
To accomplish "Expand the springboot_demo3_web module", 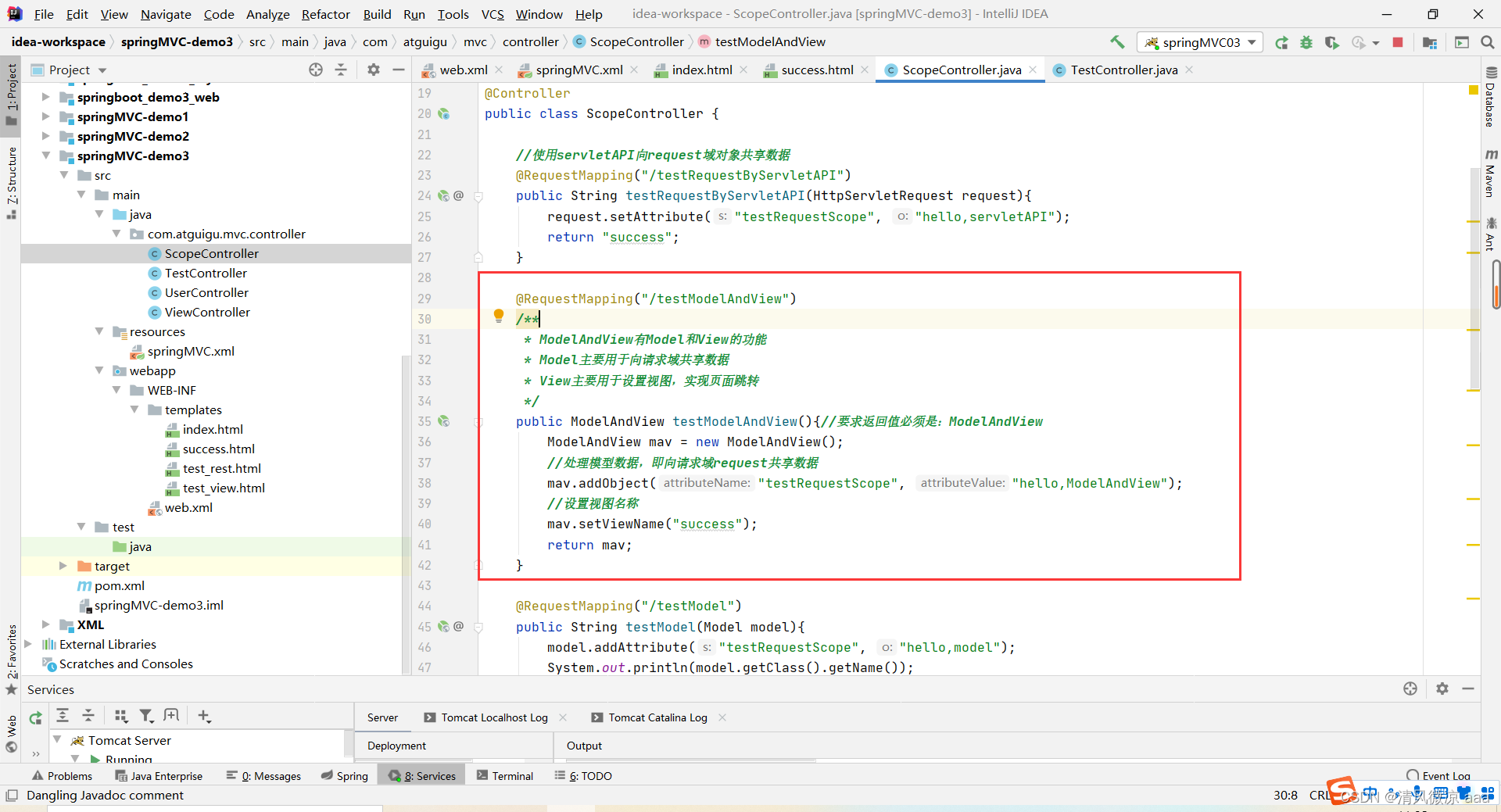I will click(x=45, y=97).
